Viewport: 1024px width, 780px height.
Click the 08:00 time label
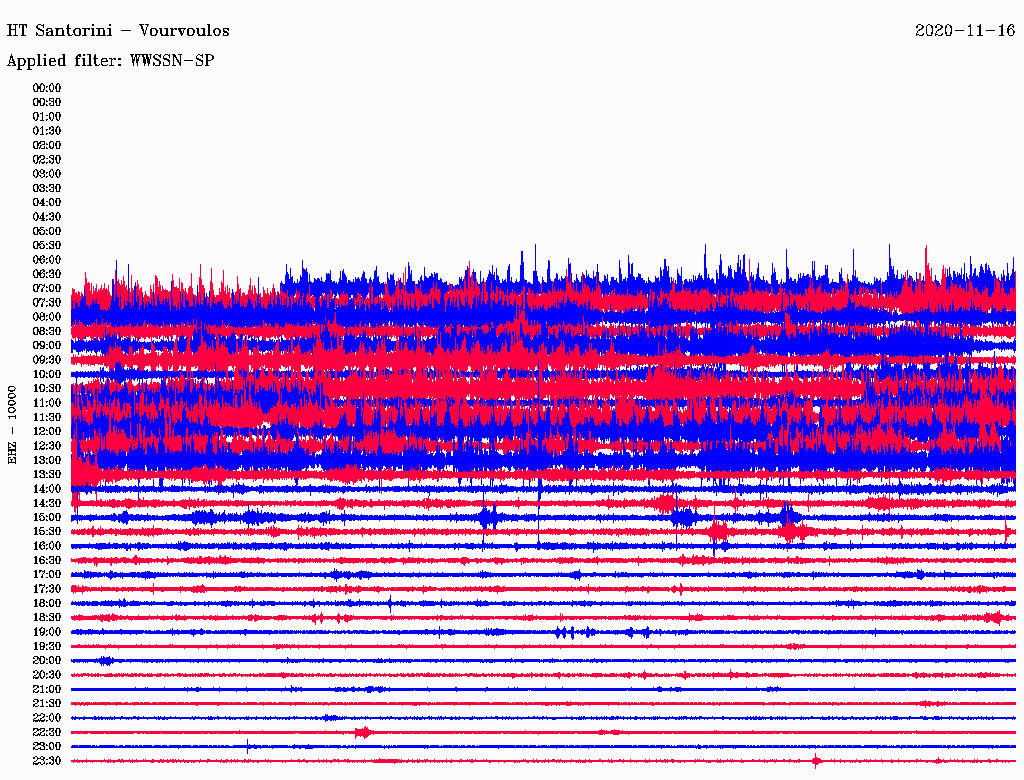coord(47,317)
